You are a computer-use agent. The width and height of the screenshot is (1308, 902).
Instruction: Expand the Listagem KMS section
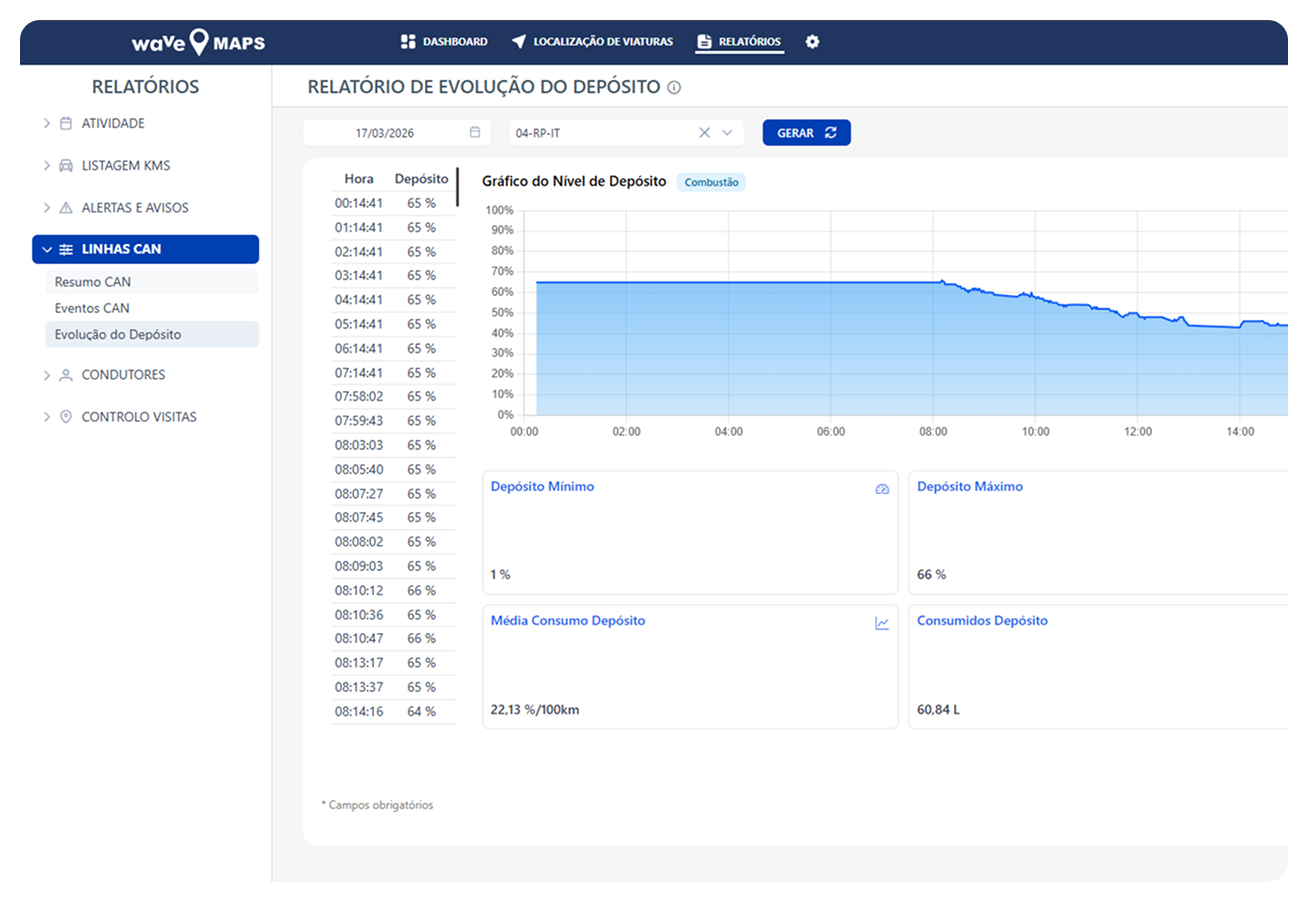(x=47, y=165)
